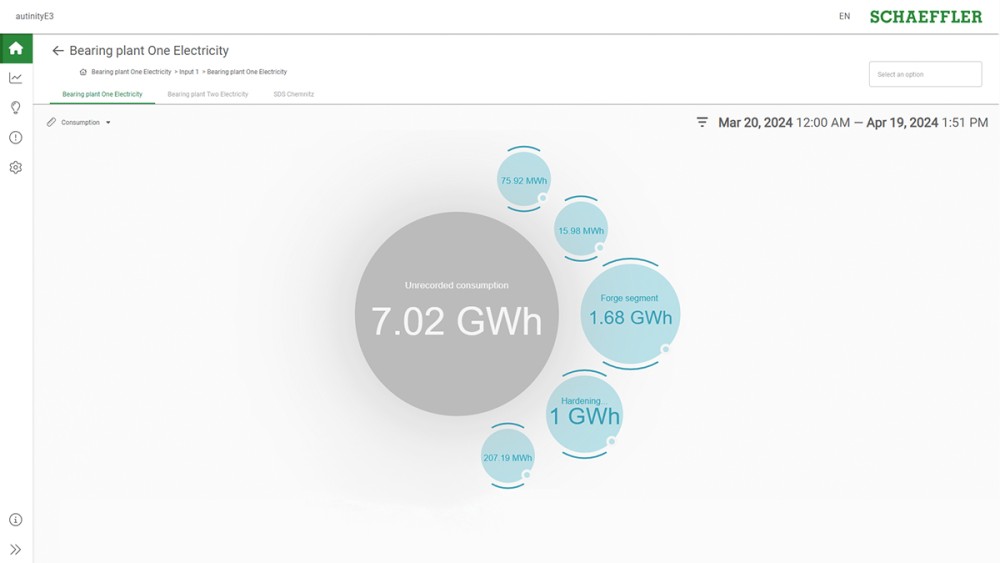Click the Forge segment 1.68 GWh bubble
The width and height of the screenshot is (1000, 563).
pyautogui.click(x=630, y=313)
